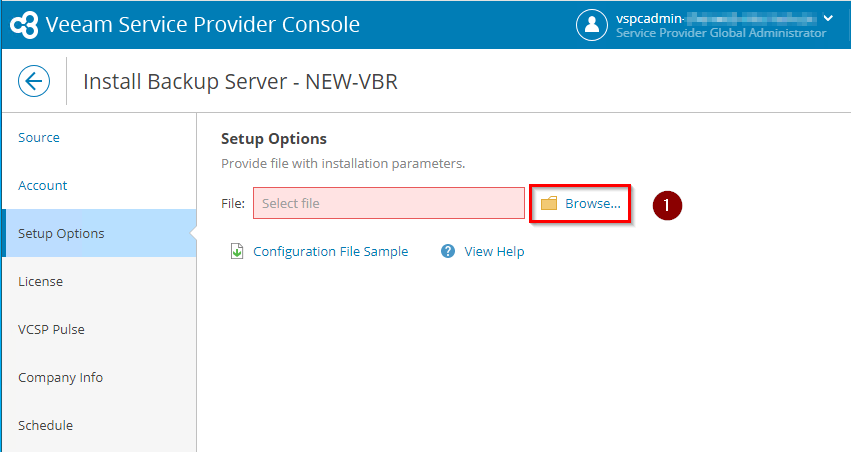Go to the License step

click(x=40, y=282)
